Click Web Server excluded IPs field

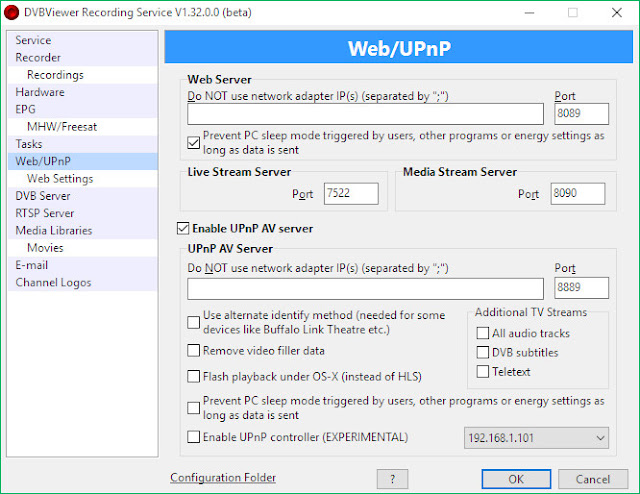365,114
